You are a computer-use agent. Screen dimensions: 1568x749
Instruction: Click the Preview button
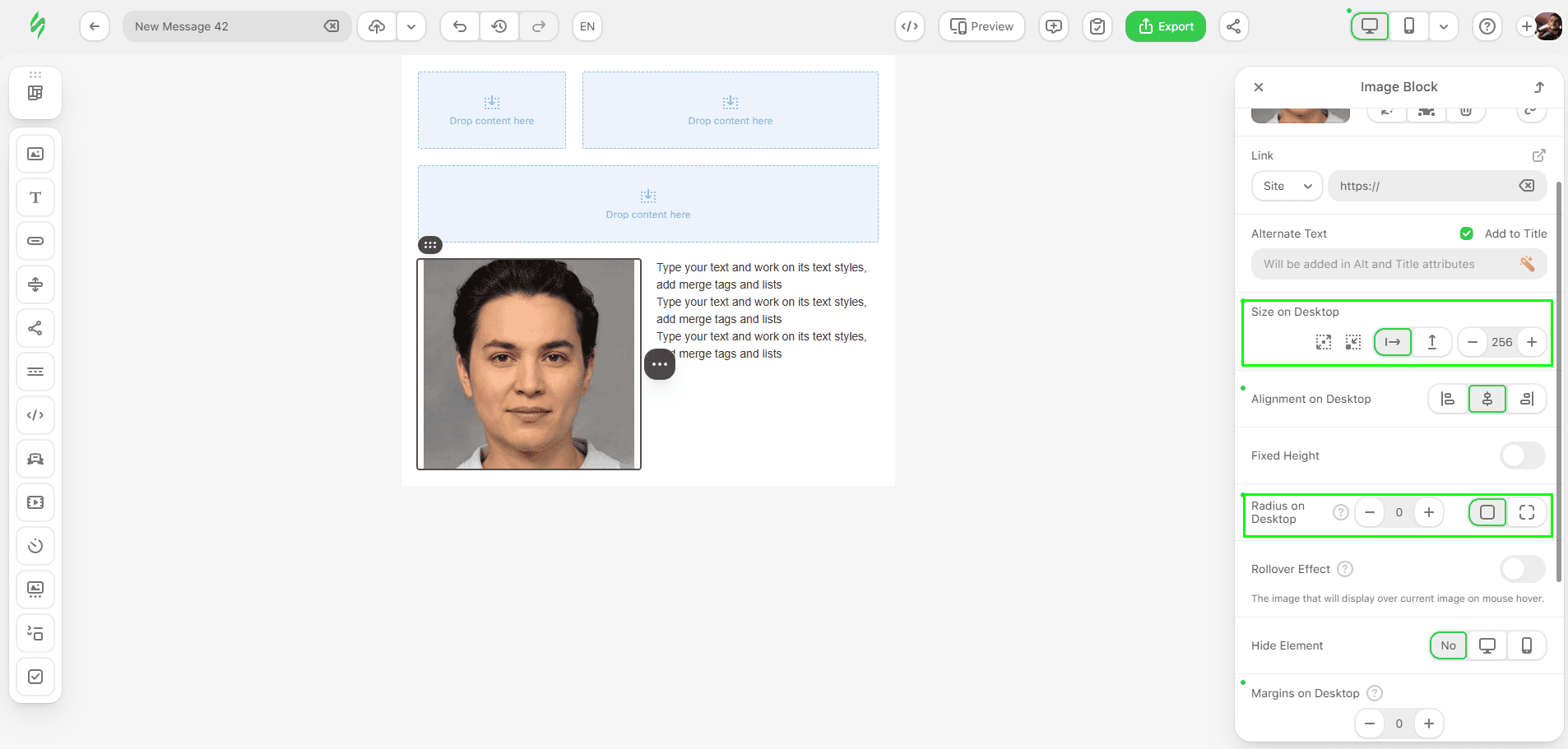point(981,26)
